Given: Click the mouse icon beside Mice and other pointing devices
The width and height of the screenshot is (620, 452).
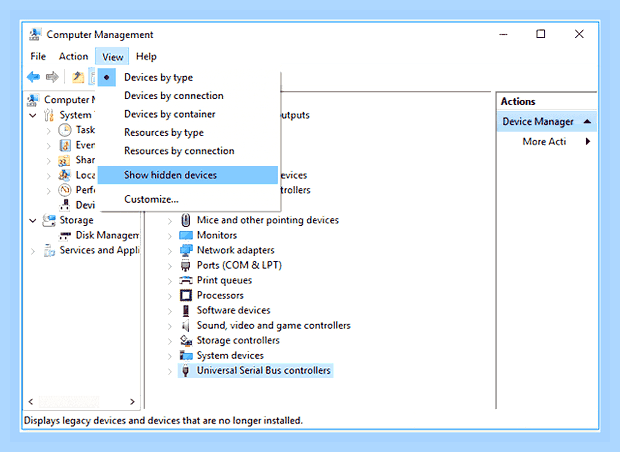Looking at the screenshot, I should click(185, 220).
